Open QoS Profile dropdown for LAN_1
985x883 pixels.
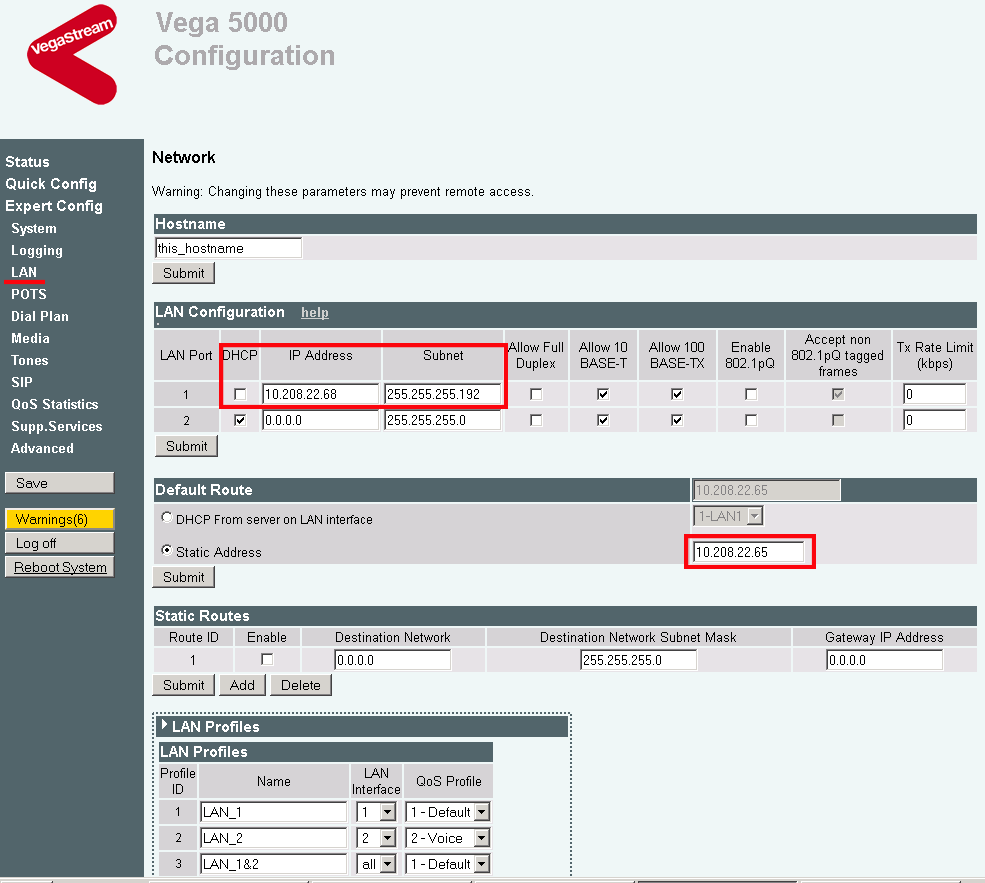(447, 812)
